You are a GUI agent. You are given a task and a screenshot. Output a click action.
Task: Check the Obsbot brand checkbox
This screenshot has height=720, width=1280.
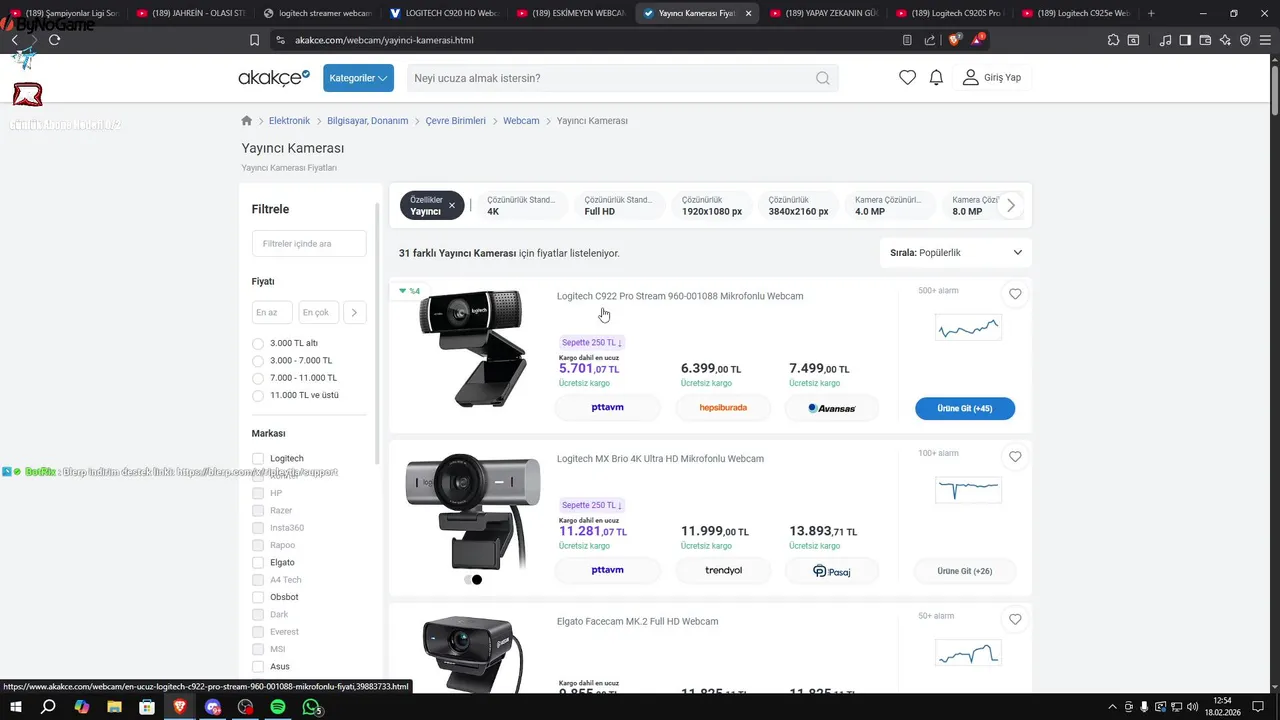coord(258,597)
